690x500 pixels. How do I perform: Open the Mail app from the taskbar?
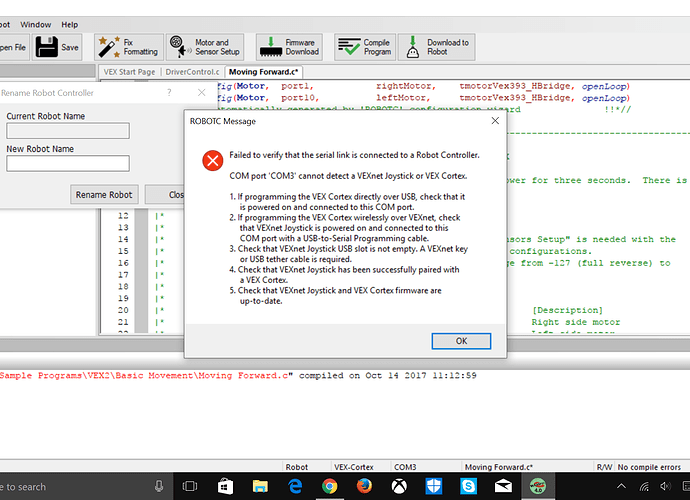click(503, 486)
